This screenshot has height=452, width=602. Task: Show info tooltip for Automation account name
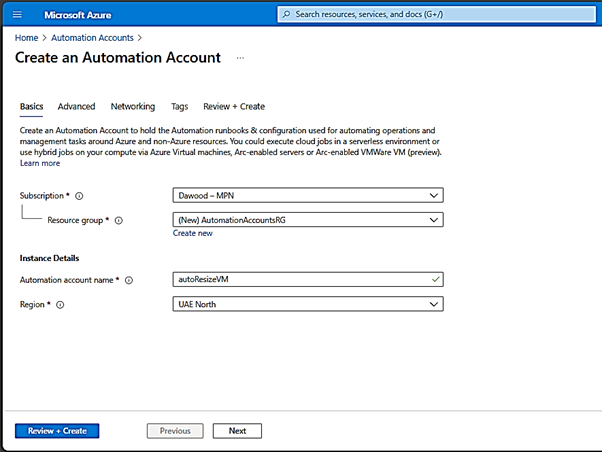coord(129,280)
